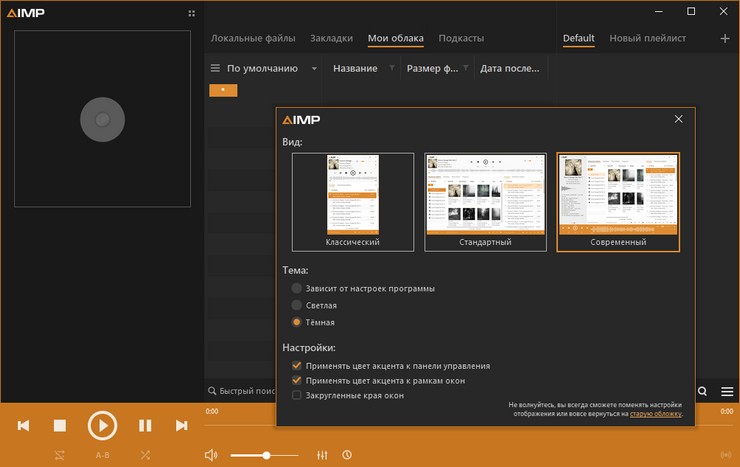
Task: Open the equalizer icon next to volume
Action: point(321,455)
